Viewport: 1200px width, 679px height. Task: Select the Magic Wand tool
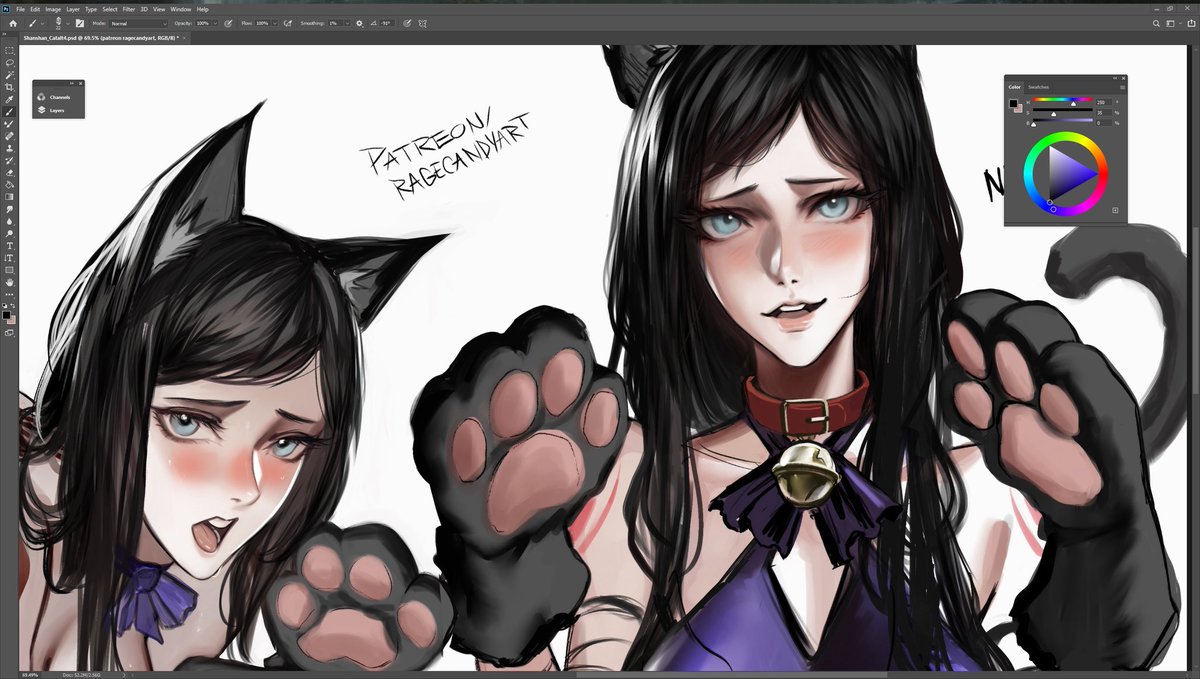[x=10, y=74]
